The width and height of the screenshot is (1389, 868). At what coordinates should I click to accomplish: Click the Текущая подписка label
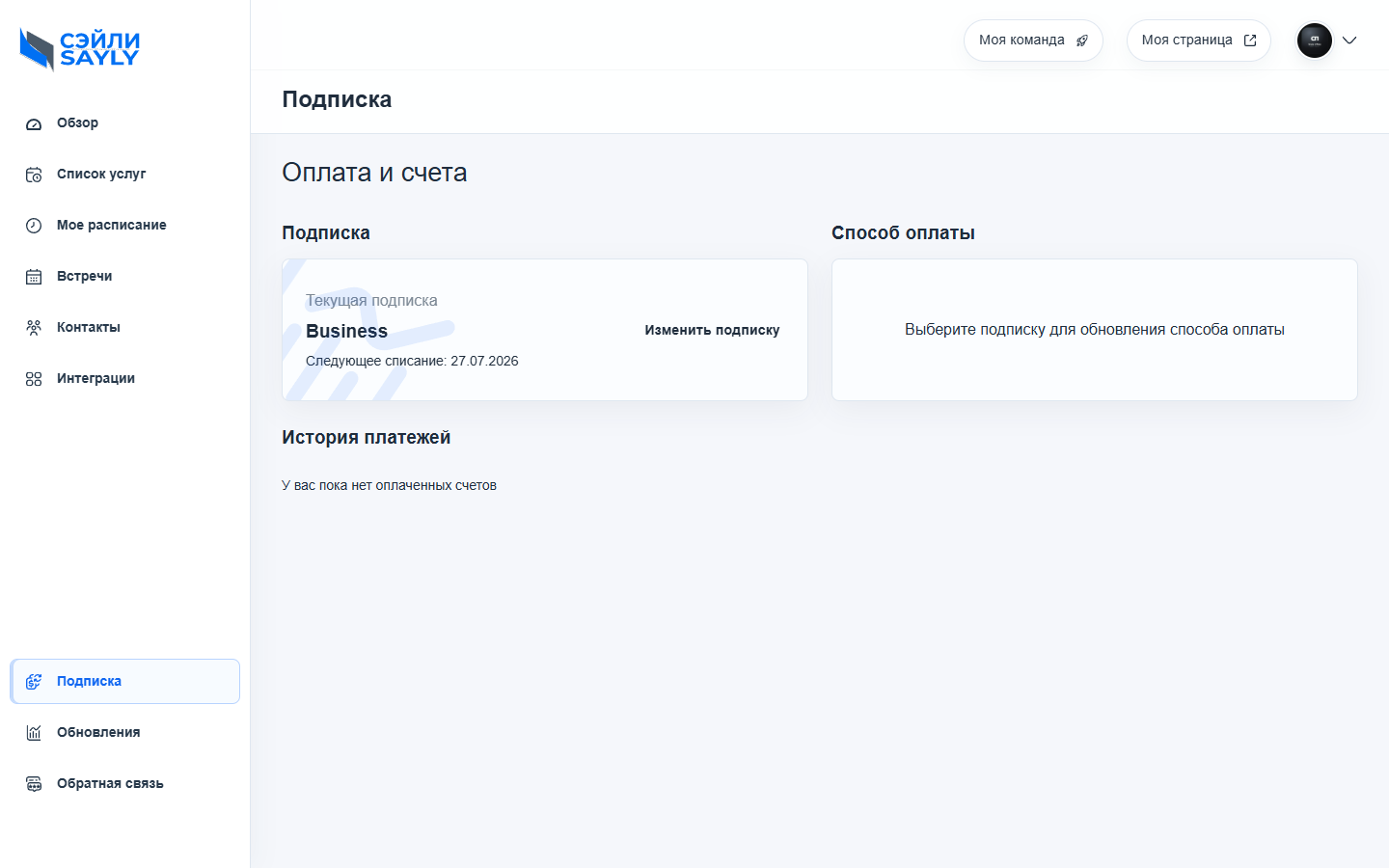click(x=371, y=301)
